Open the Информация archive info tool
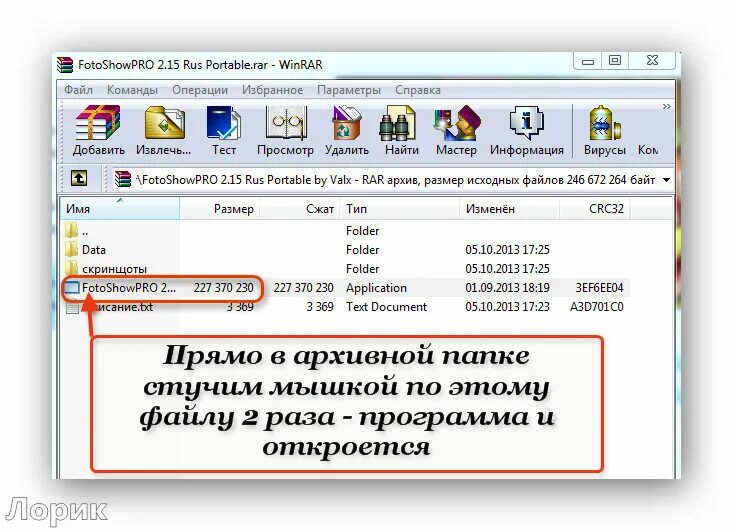 tap(526, 122)
